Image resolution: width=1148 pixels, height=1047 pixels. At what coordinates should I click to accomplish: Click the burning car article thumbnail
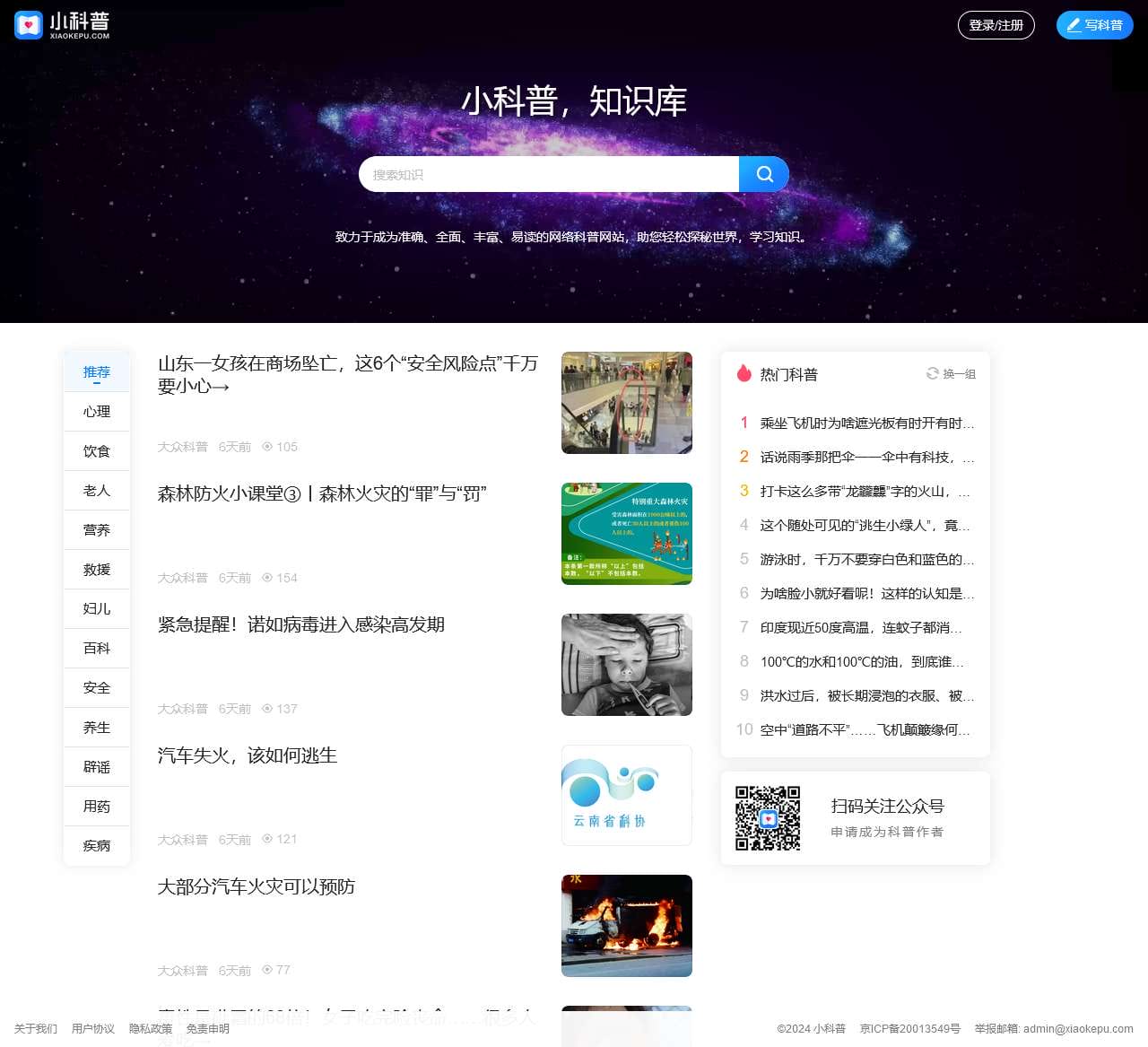pos(626,925)
